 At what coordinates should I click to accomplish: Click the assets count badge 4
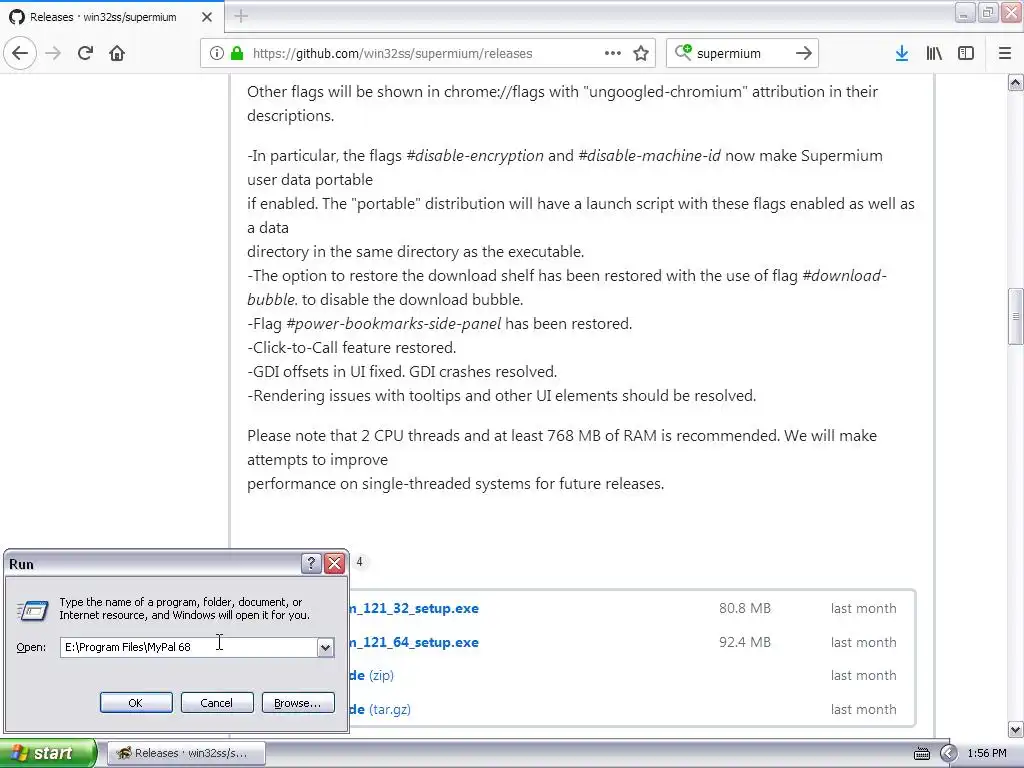[359, 562]
